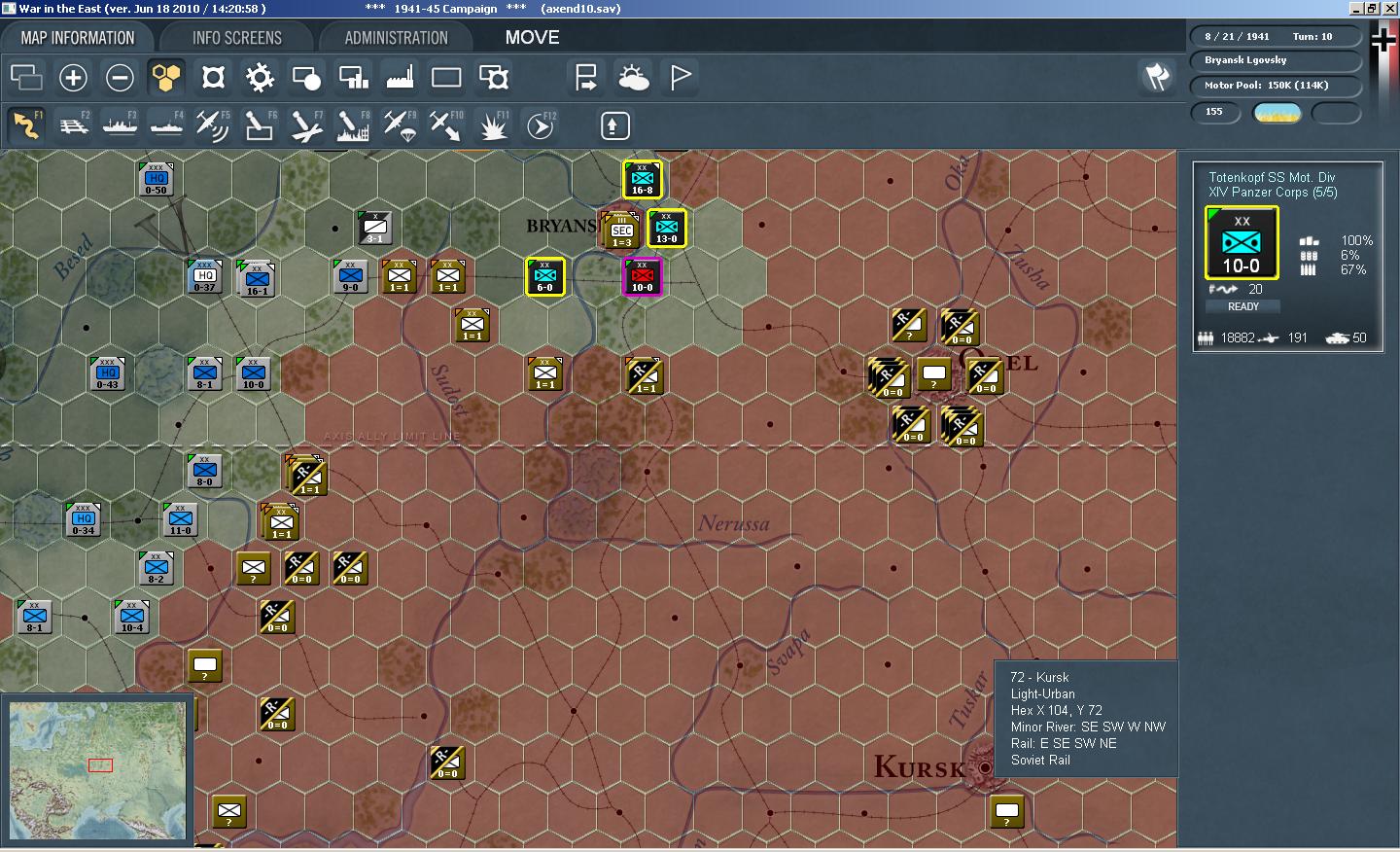
Task: Zoom out with the minus icon
Action: 120,78
